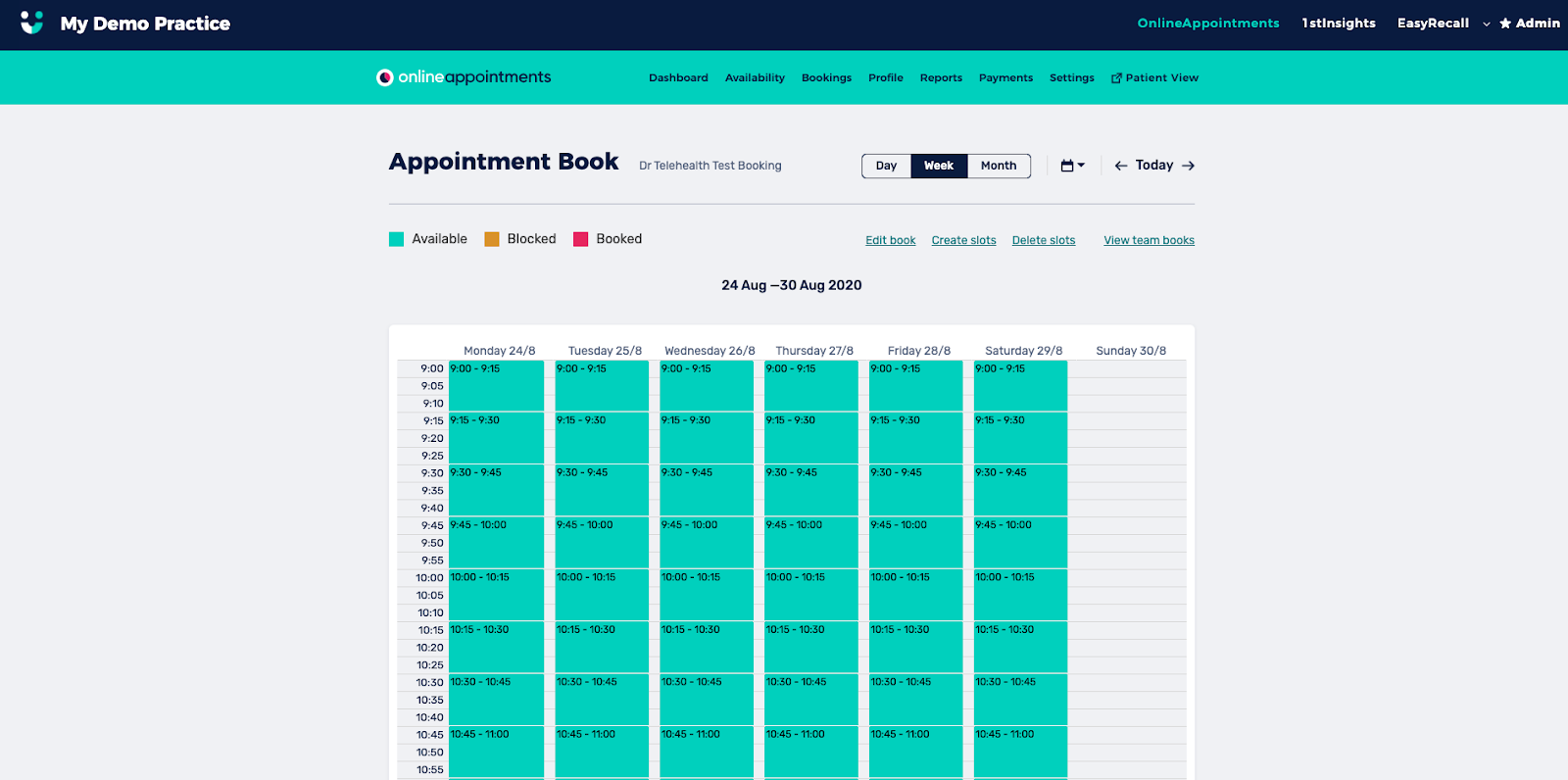Viewport: 1568px width, 780px height.
Task: Click the Create slots link
Action: pyautogui.click(x=963, y=240)
